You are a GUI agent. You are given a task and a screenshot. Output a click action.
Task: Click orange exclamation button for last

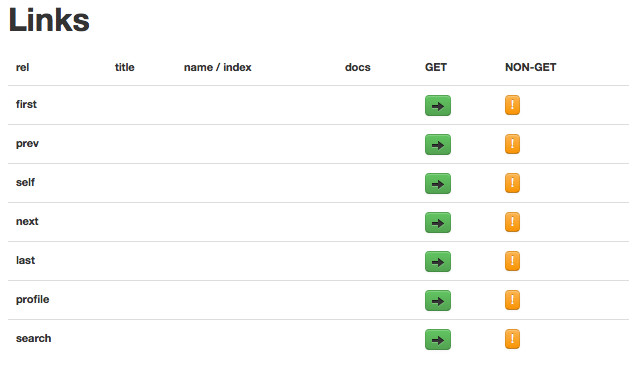512,261
